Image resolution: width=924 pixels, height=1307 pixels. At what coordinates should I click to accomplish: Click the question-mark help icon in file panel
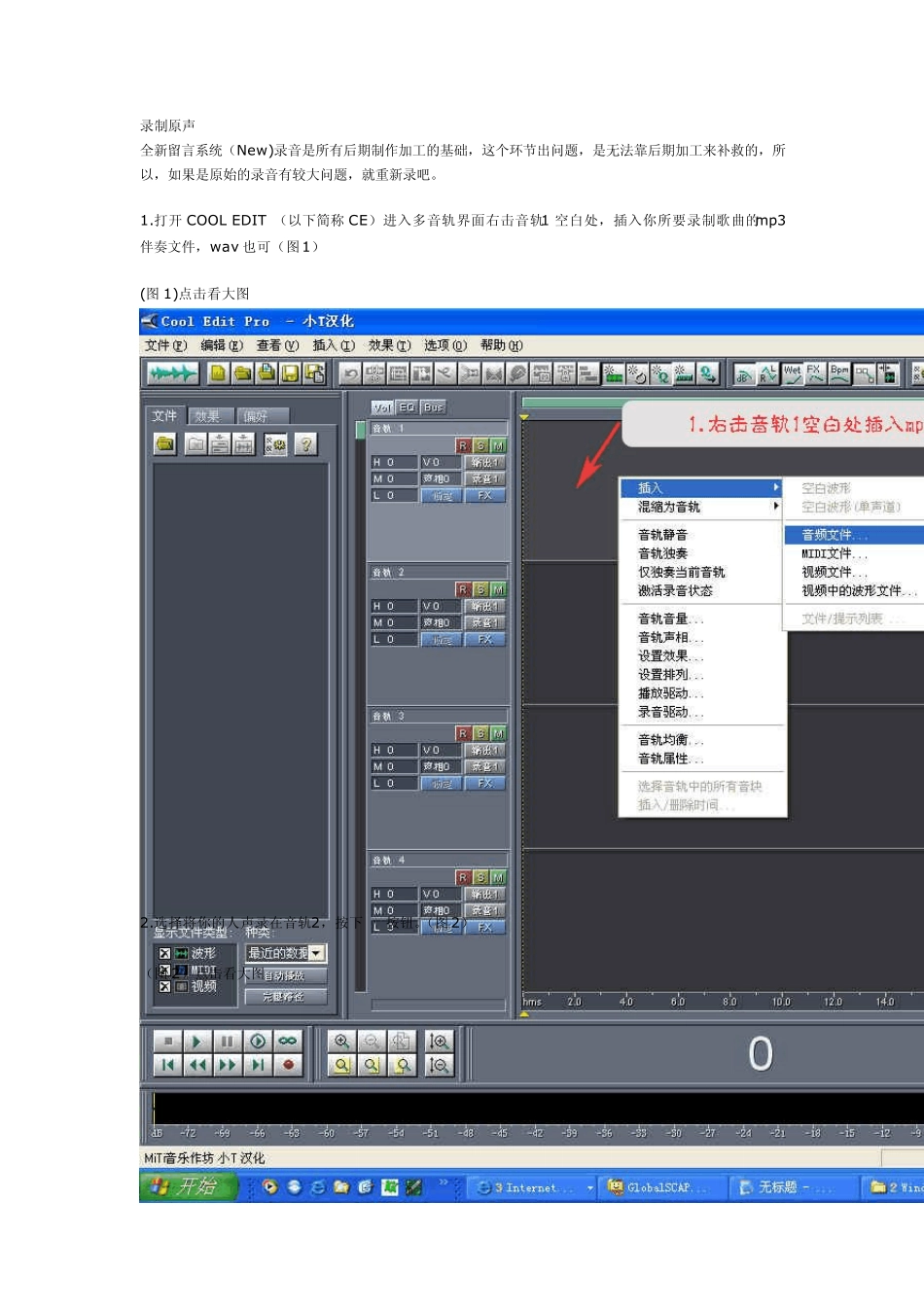(305, 444)
